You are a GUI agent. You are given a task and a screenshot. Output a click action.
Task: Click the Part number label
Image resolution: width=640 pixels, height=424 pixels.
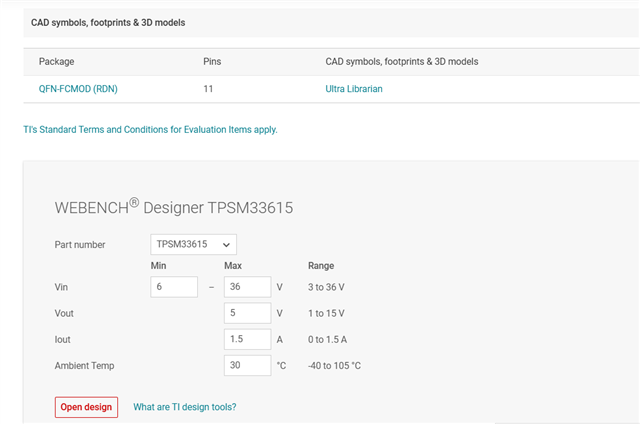coord(80,245)
